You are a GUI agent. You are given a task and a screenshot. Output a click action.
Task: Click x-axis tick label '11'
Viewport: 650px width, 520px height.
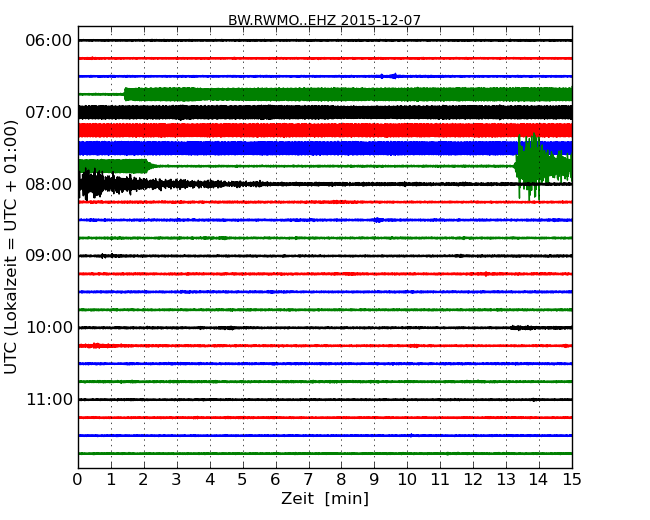click(440, 480)
